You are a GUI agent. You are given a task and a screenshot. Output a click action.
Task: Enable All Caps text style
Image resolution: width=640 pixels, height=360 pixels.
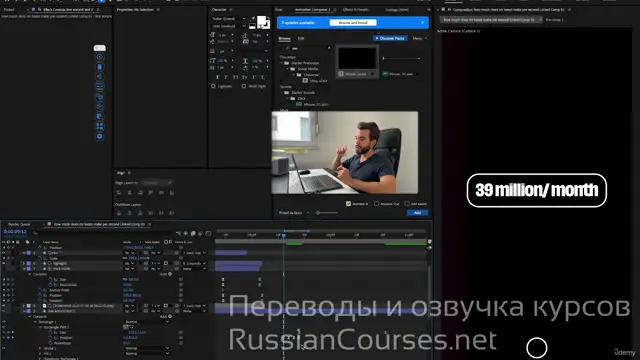tap(236, 77)
